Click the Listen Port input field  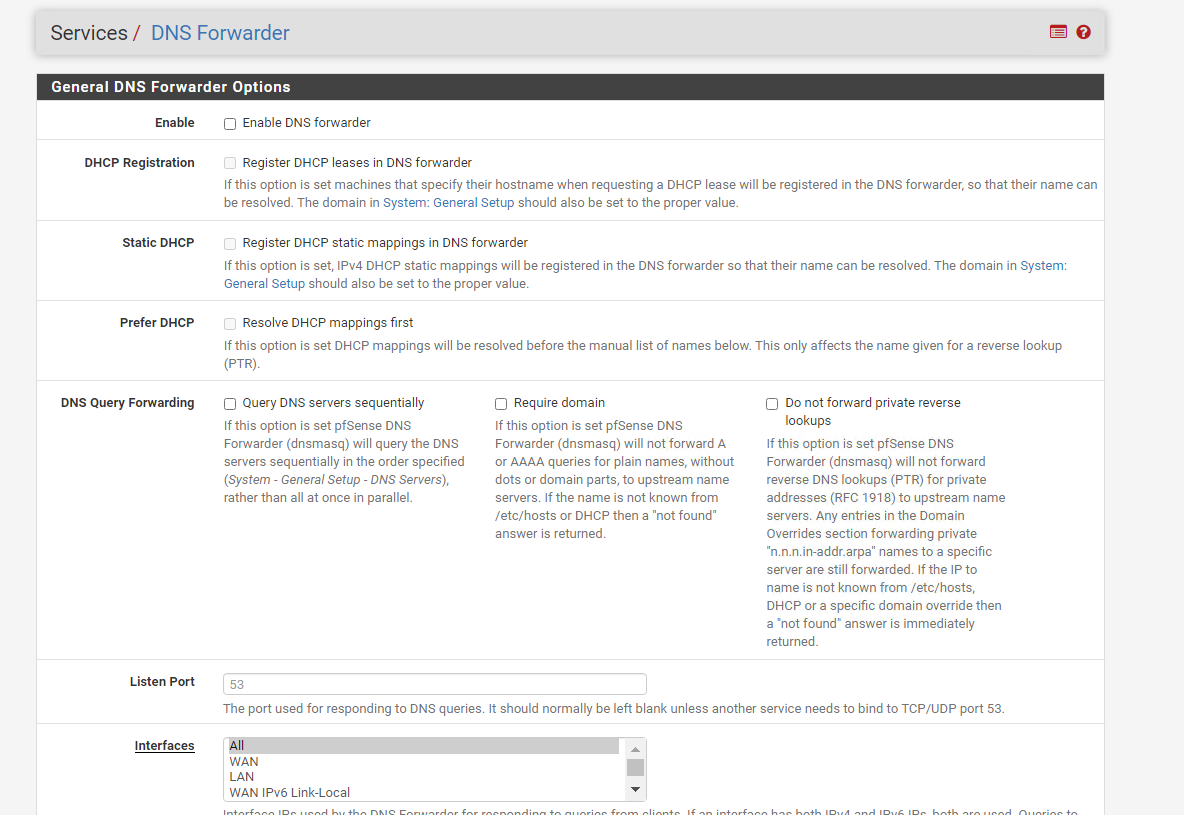(x=434, y=684)
